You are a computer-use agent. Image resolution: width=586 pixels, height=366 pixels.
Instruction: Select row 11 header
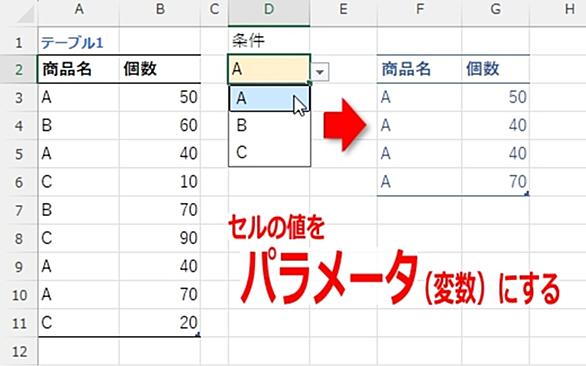point(19,323)
